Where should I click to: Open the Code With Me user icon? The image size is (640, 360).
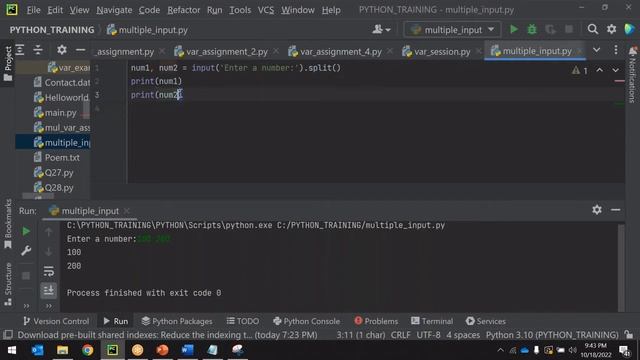(x=381, y=29)
